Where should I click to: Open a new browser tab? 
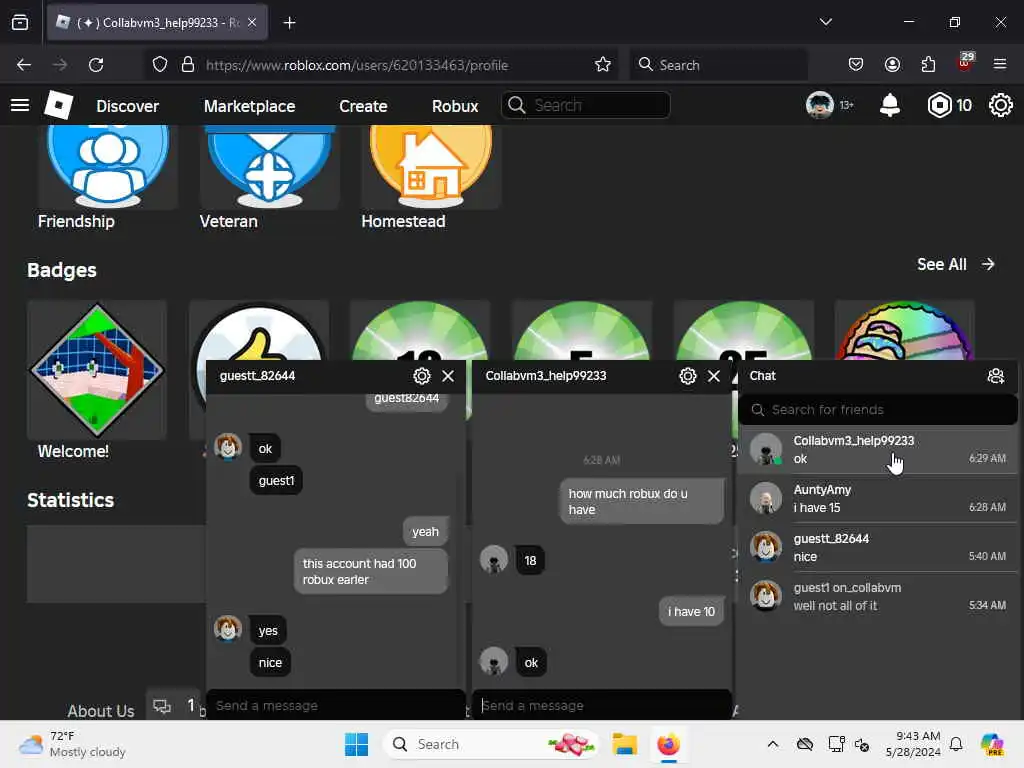click(x=289, y=23)
